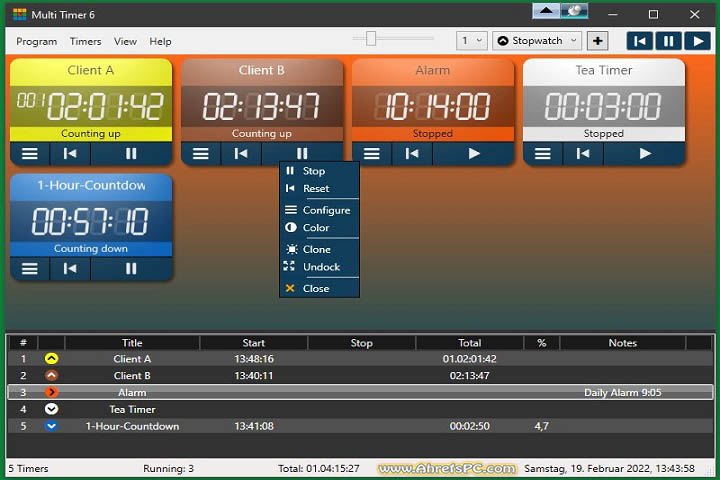Sort the list by Title column
720x480 pixels.
[x=132, y=343]
